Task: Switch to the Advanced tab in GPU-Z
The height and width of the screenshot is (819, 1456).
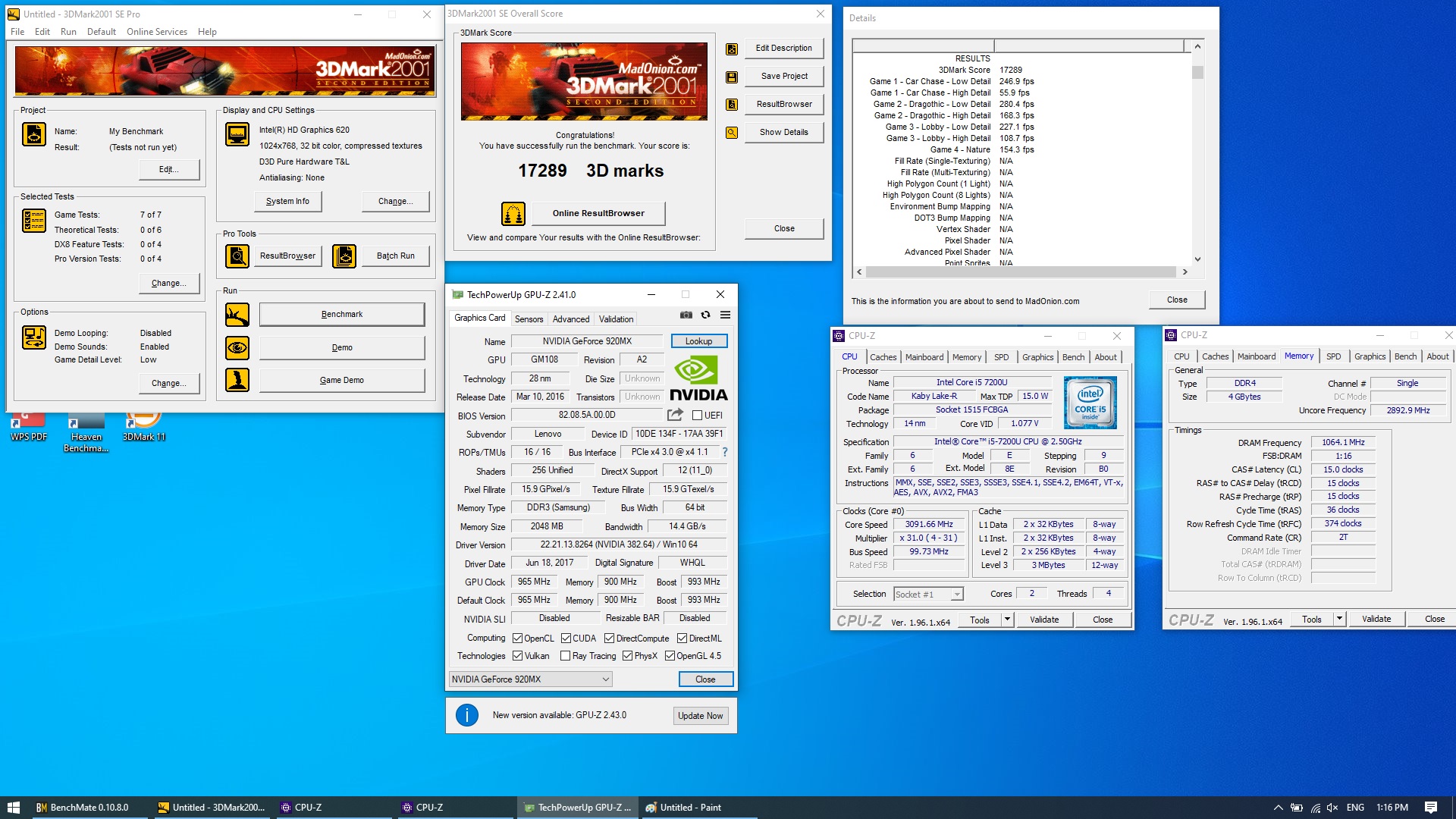Action: coord(571,319)
